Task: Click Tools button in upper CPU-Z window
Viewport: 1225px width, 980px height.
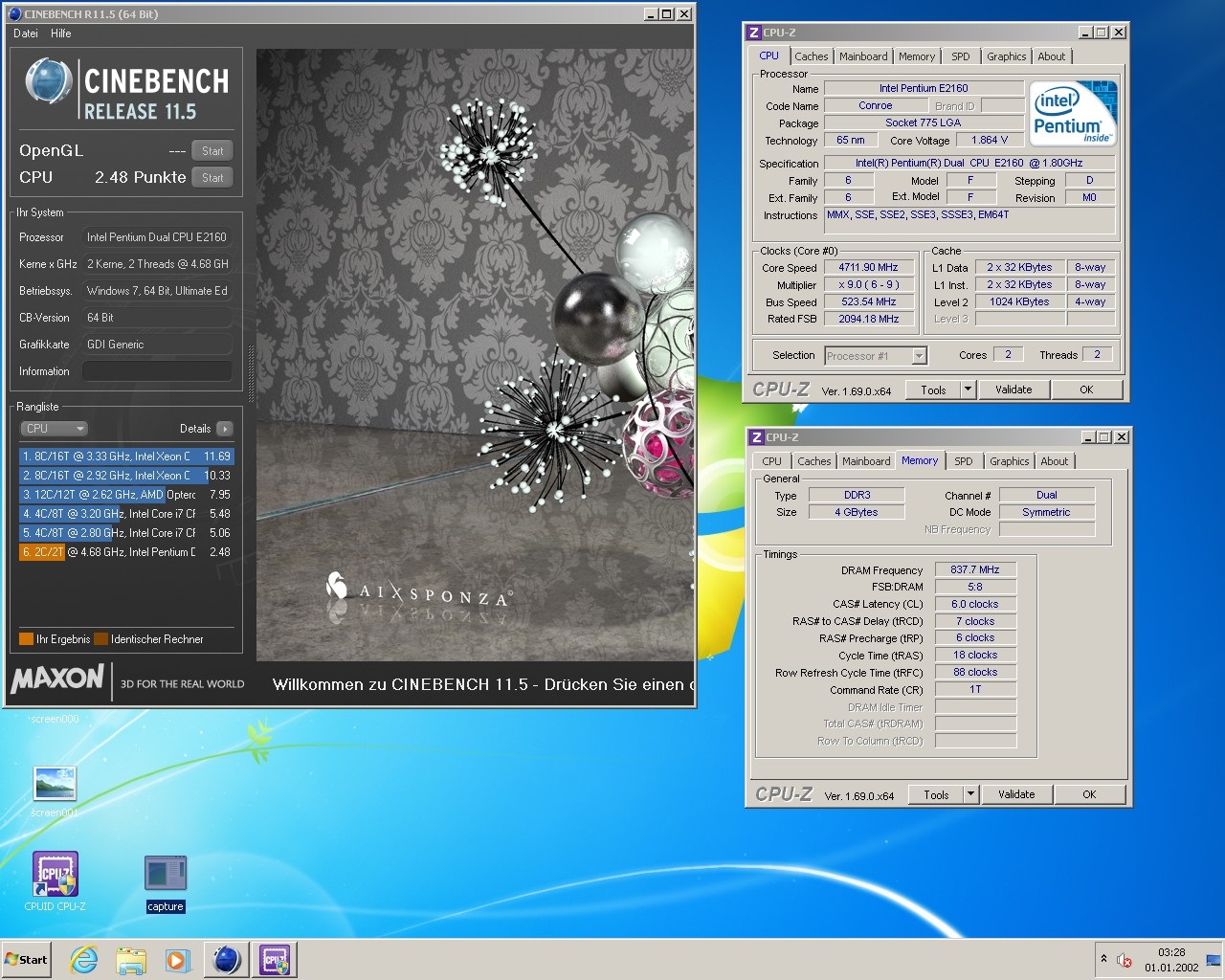Action: pyautogui.click(x=933, y=390)
